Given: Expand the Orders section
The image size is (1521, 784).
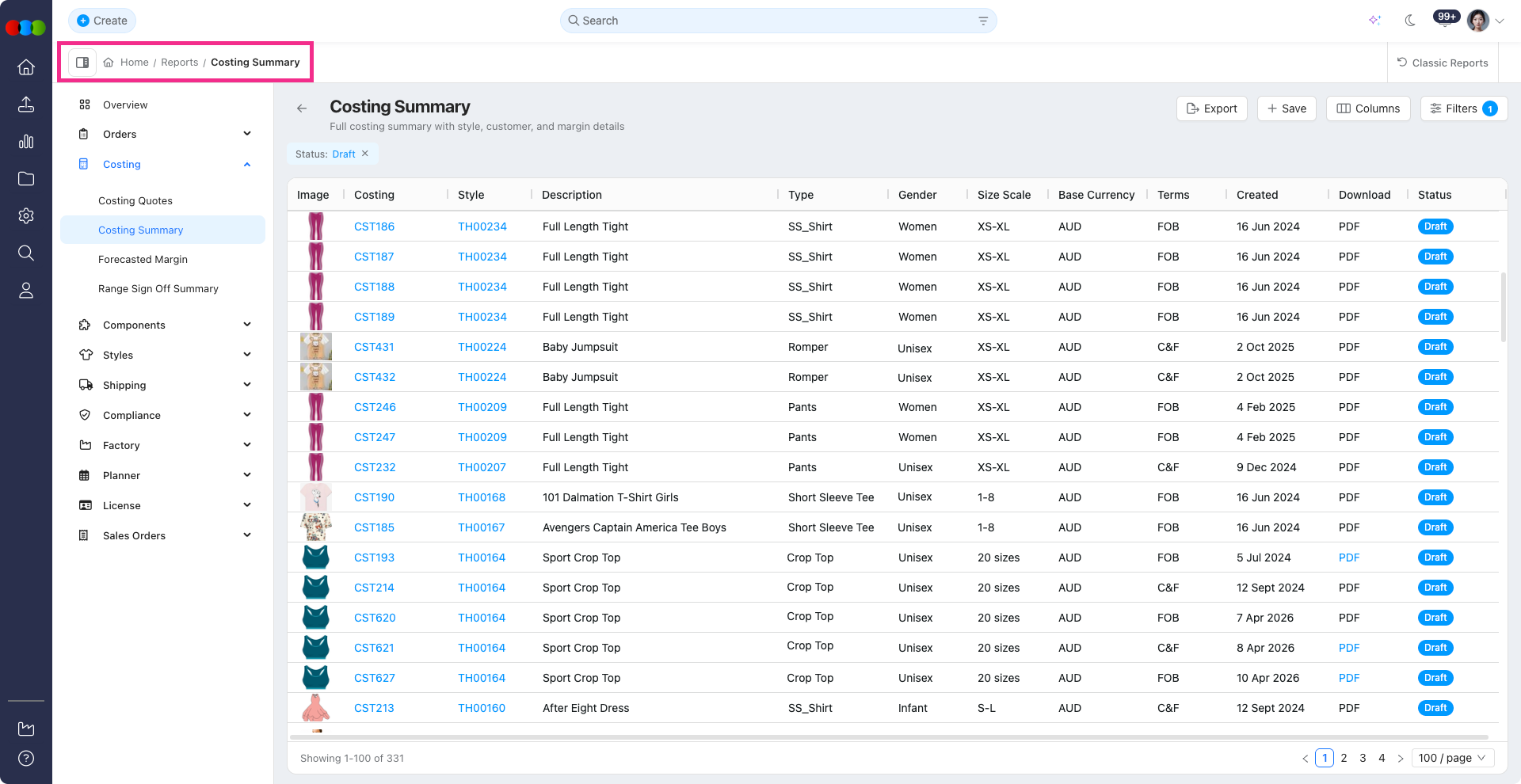Looking at the screenshot, I should [163, 134].
